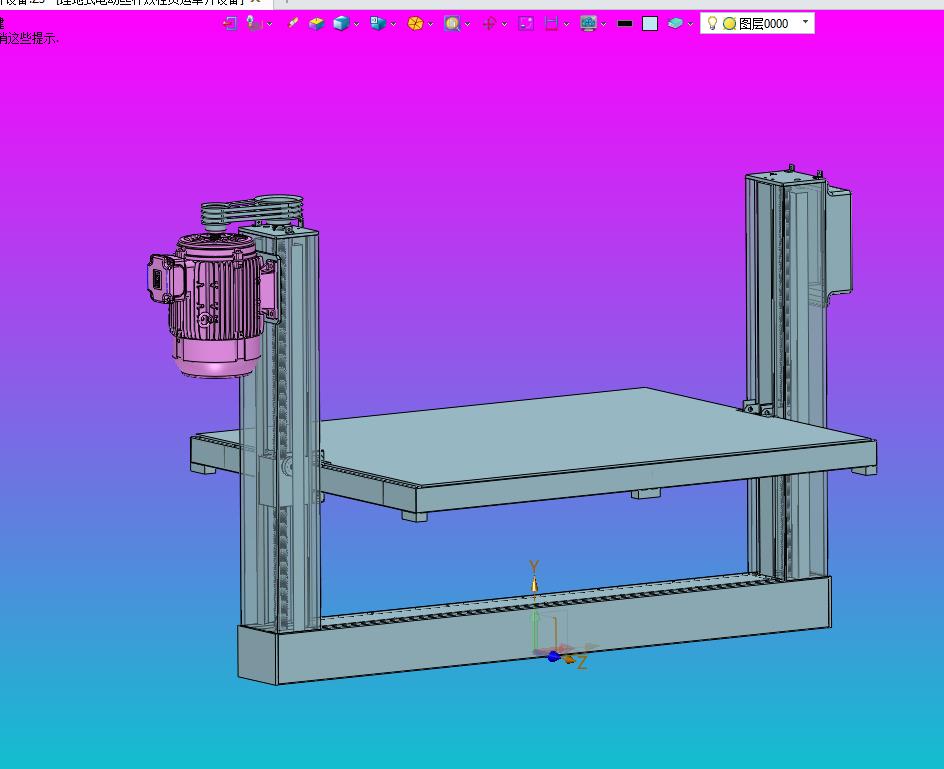
Task: Click the dismiss hints text link
Action: pyautogui.click(x=30, y=38)
